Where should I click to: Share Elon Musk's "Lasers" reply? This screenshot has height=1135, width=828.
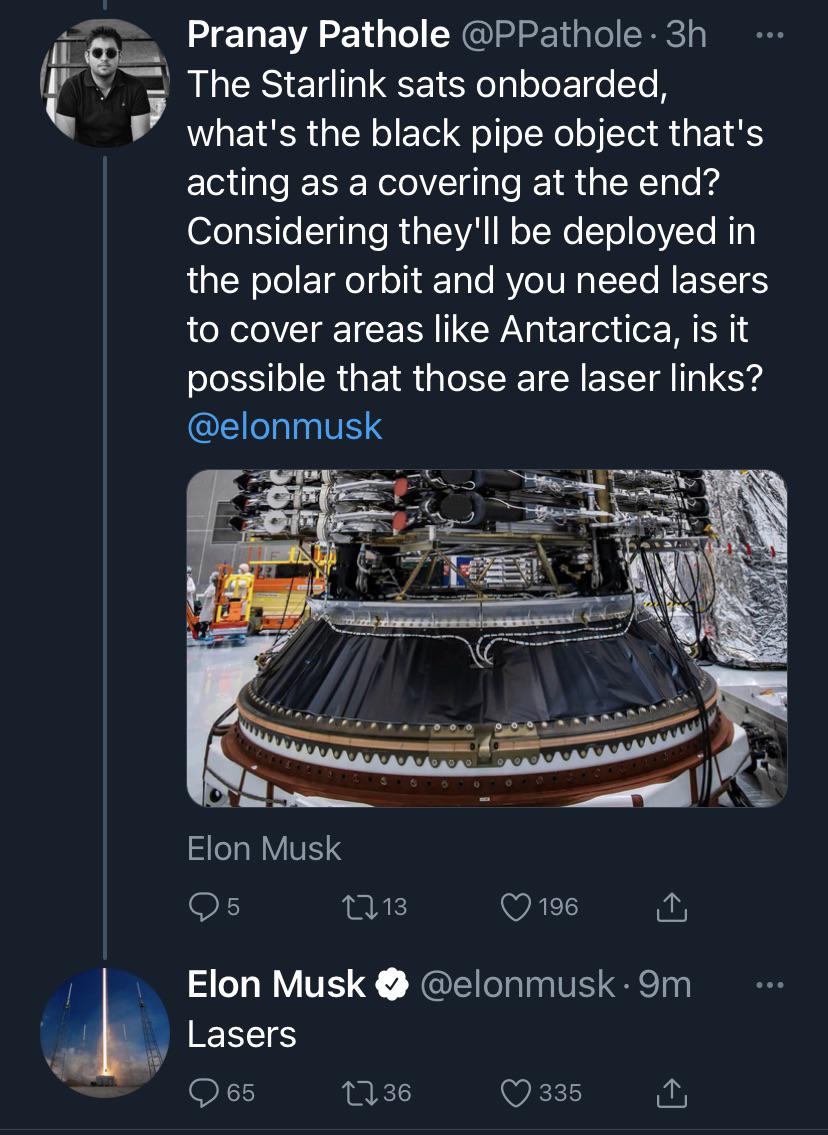(x=673, y=1092)
